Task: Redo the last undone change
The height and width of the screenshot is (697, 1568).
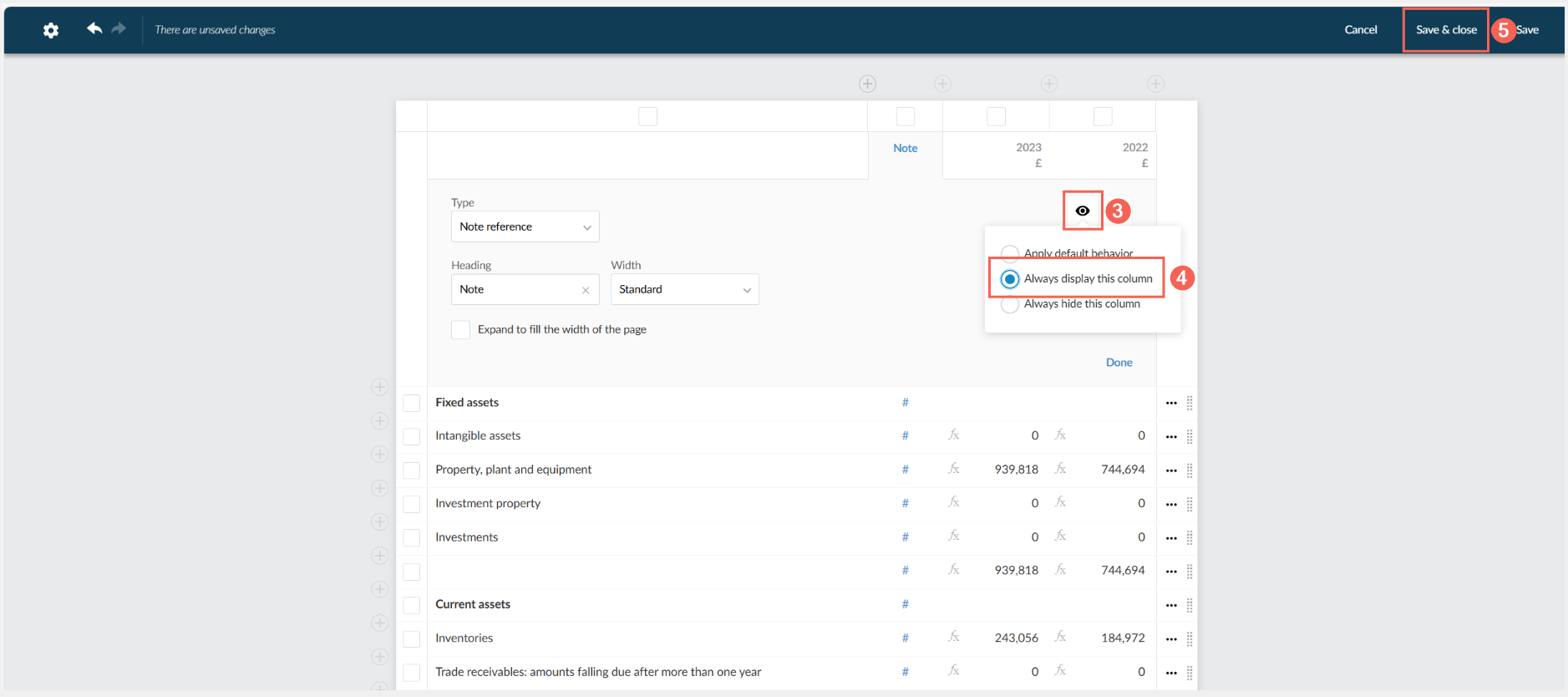Action: click(119, 28)
